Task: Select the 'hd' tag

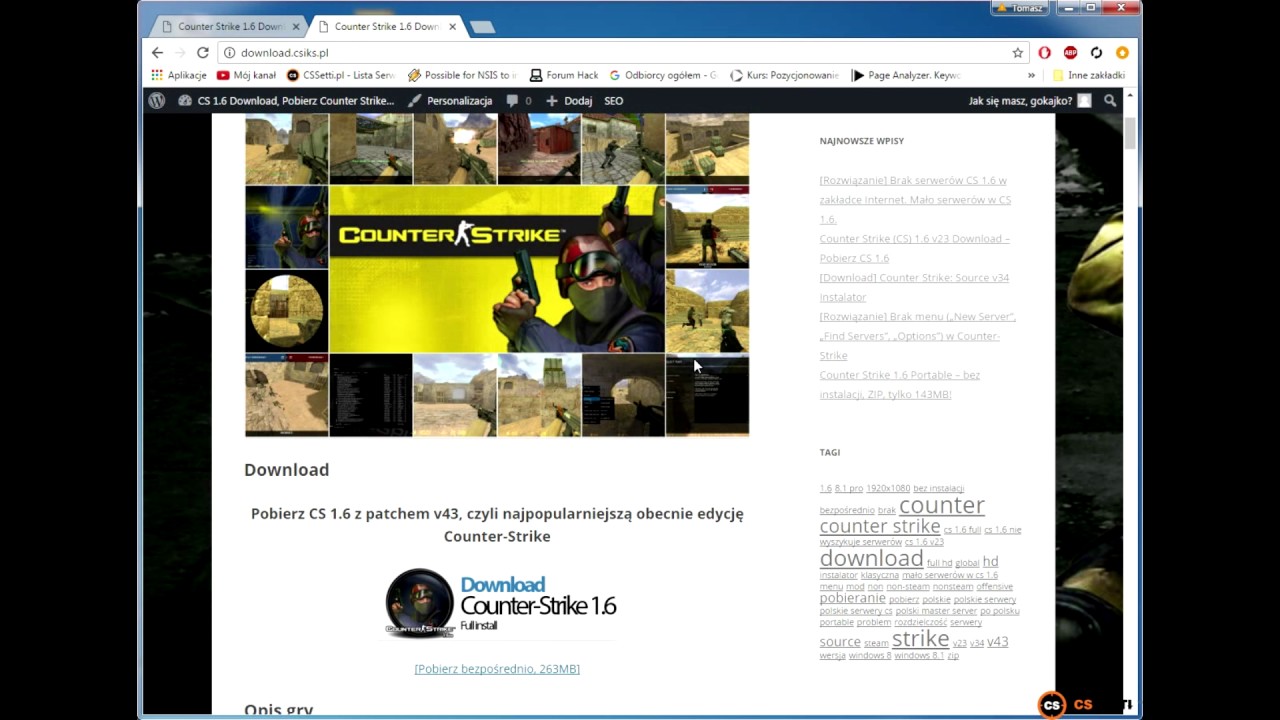Action: point(990,562)
